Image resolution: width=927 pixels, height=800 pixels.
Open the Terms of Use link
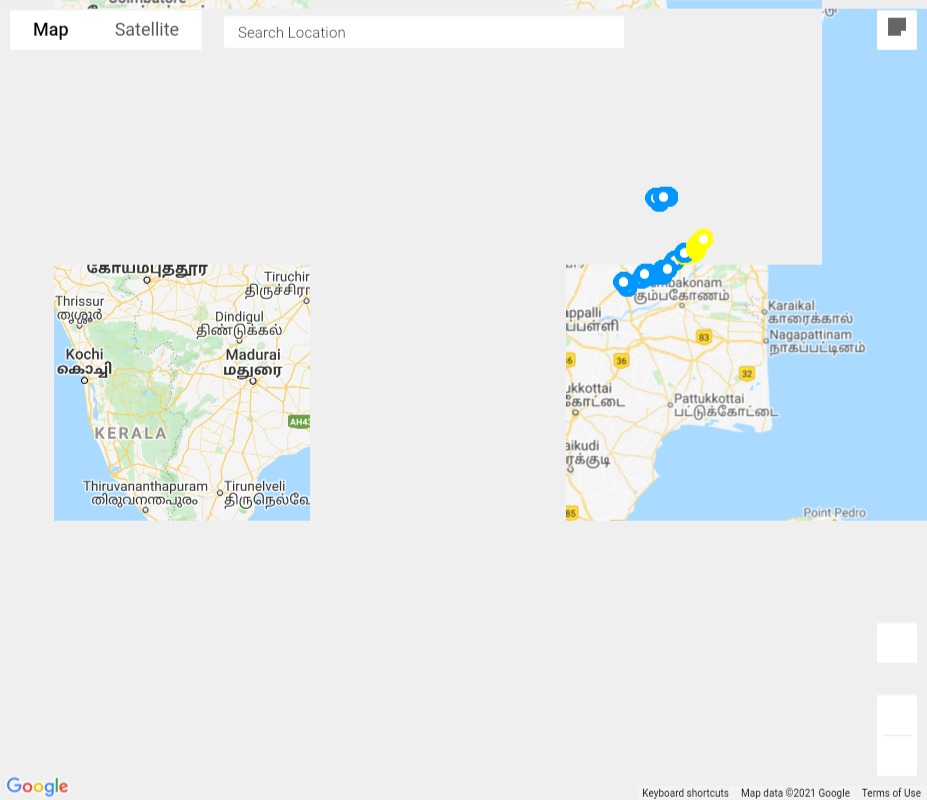pos(891,793)
